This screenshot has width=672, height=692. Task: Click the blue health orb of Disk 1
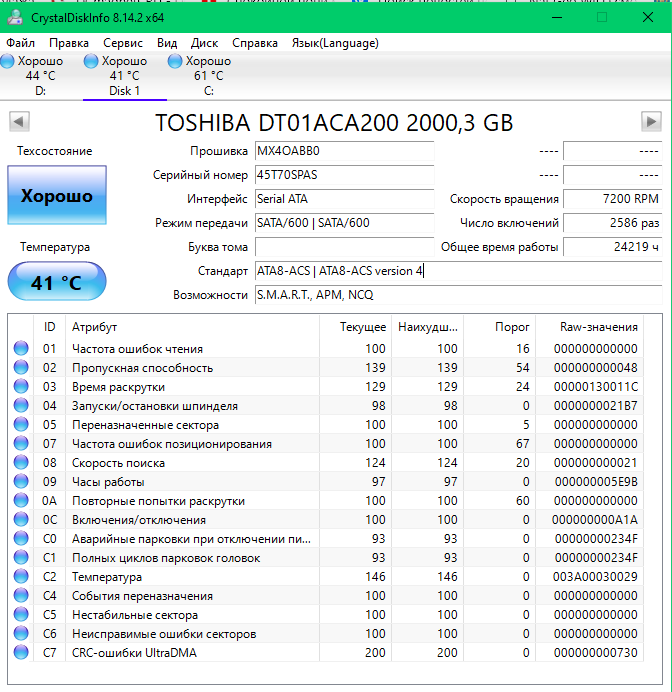(x=91, y=61)
